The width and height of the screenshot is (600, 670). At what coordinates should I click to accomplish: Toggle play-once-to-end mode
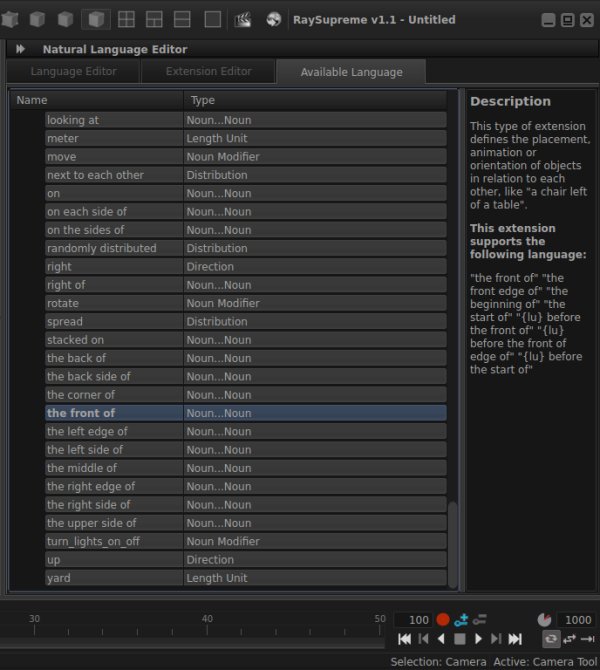point(588,639)
